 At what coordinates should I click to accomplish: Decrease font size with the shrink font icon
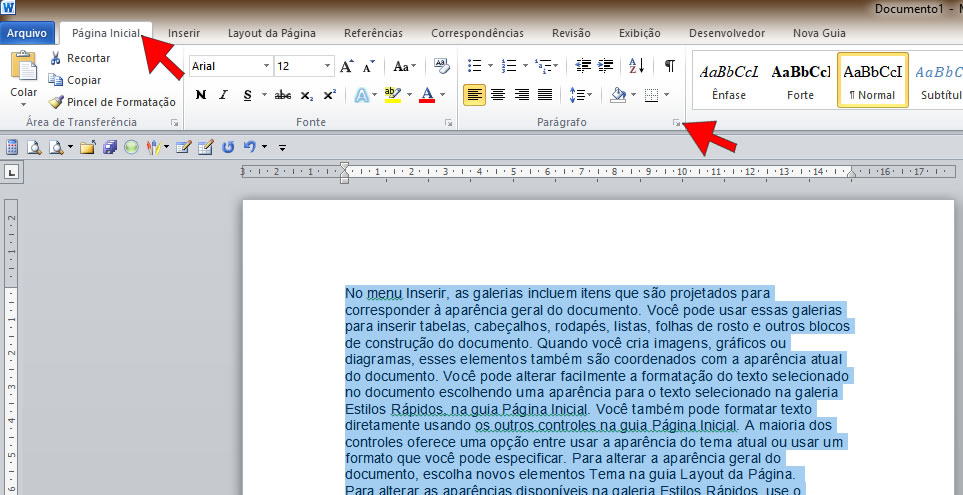368,66
